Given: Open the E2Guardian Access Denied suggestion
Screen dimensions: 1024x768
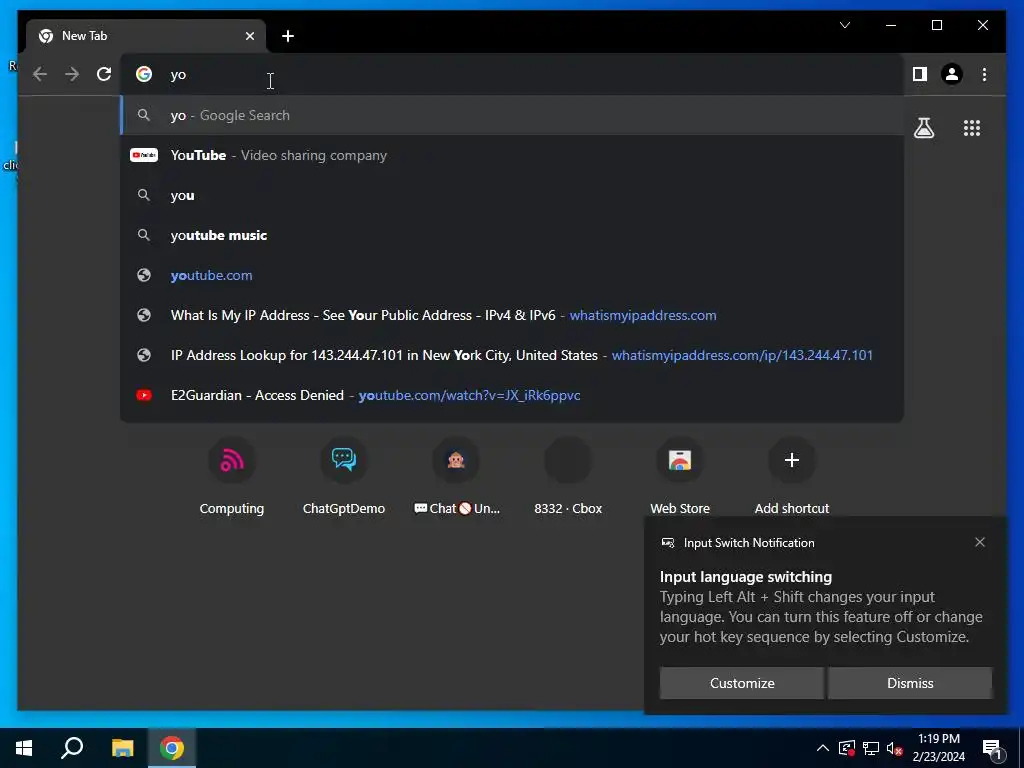Looking at the screenshot, I should point(512,395).
